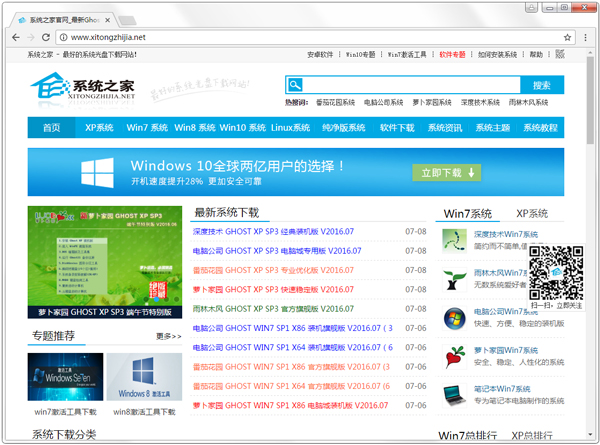Viewport: 600px width, 445px height.
Task: Go forward with the browser forward arrow
Action: (x=31, y=37)
